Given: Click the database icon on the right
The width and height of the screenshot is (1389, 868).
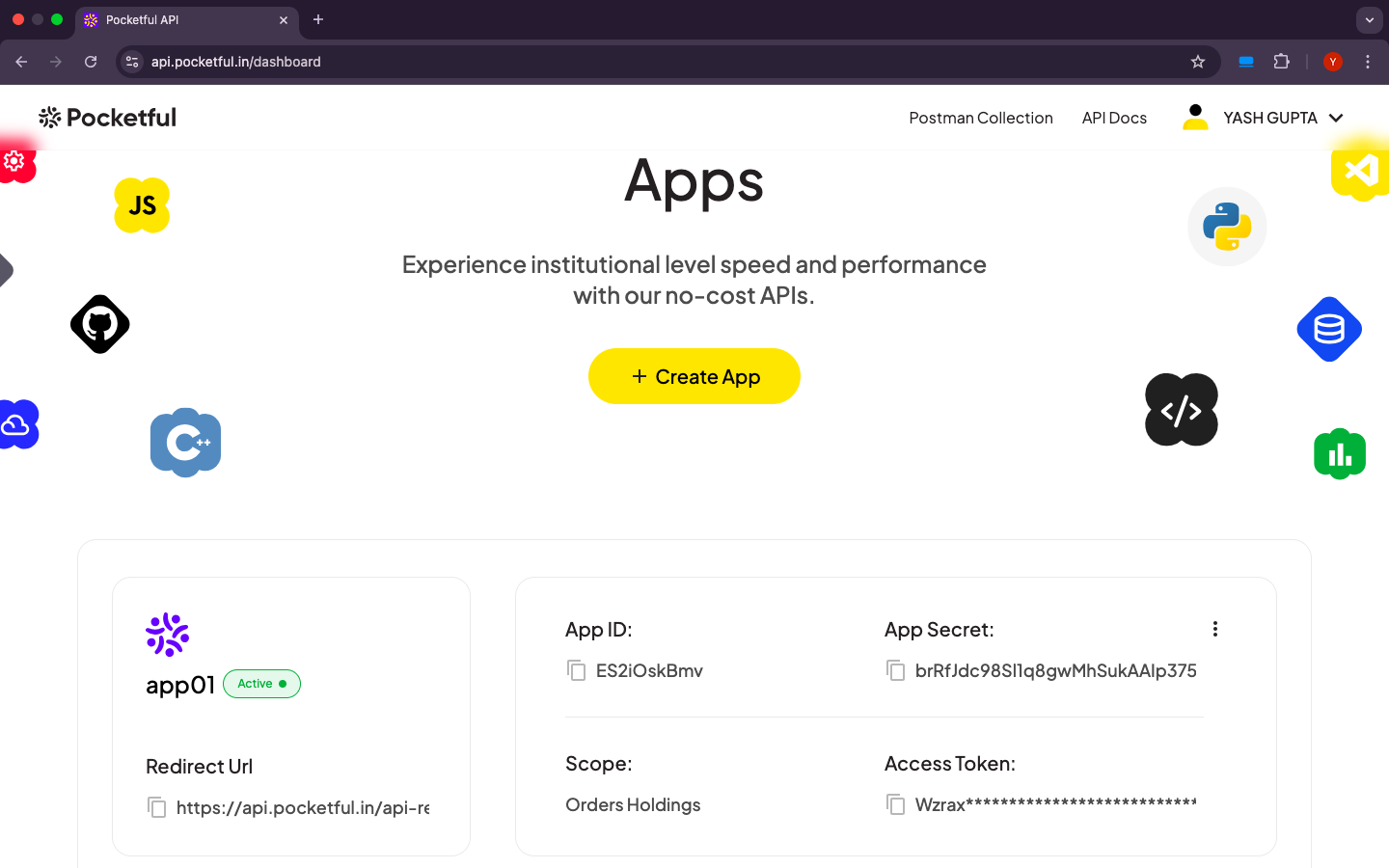Looking at the screenshot, I should coord(1329,329).
